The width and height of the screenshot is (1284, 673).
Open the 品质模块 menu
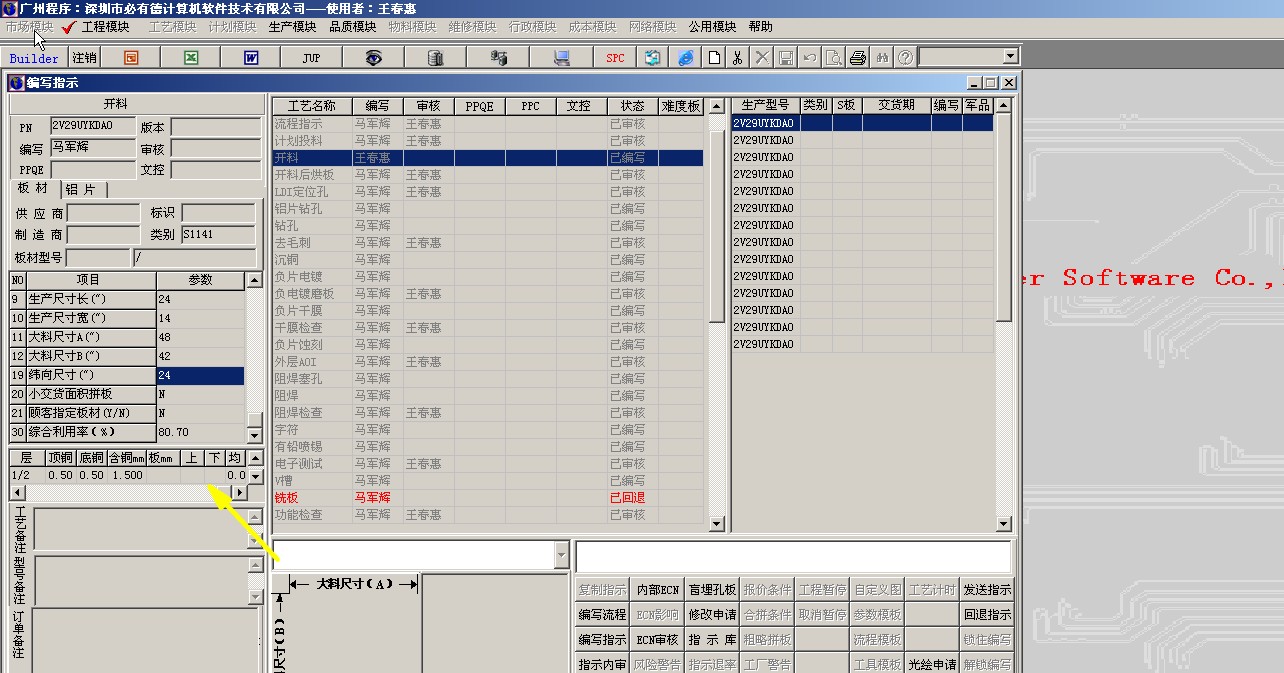352,27
